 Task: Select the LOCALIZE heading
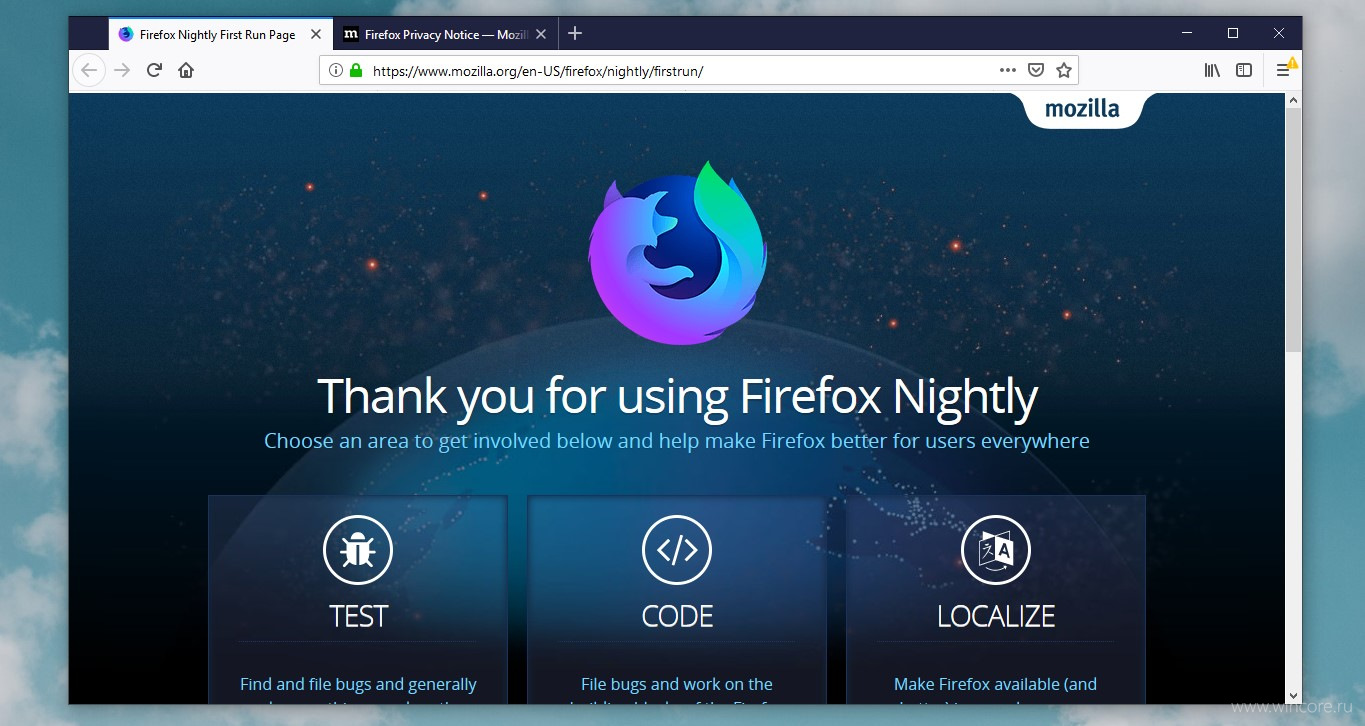pyautogui.click(x=996, y=616)
